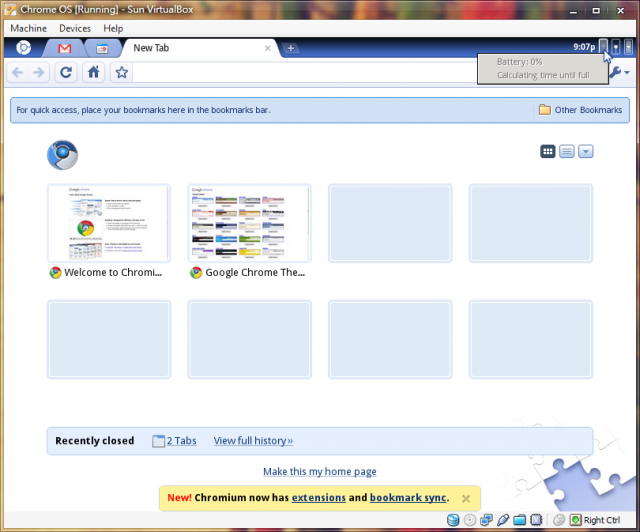Click the rightmost status area icon

point(629,47)
